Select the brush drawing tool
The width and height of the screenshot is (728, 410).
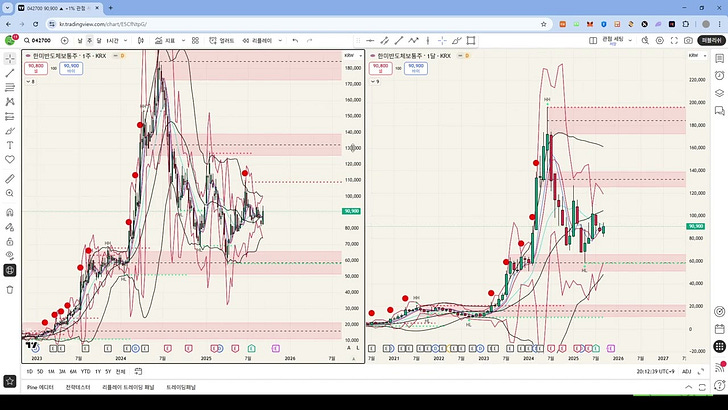pos(10,130)
